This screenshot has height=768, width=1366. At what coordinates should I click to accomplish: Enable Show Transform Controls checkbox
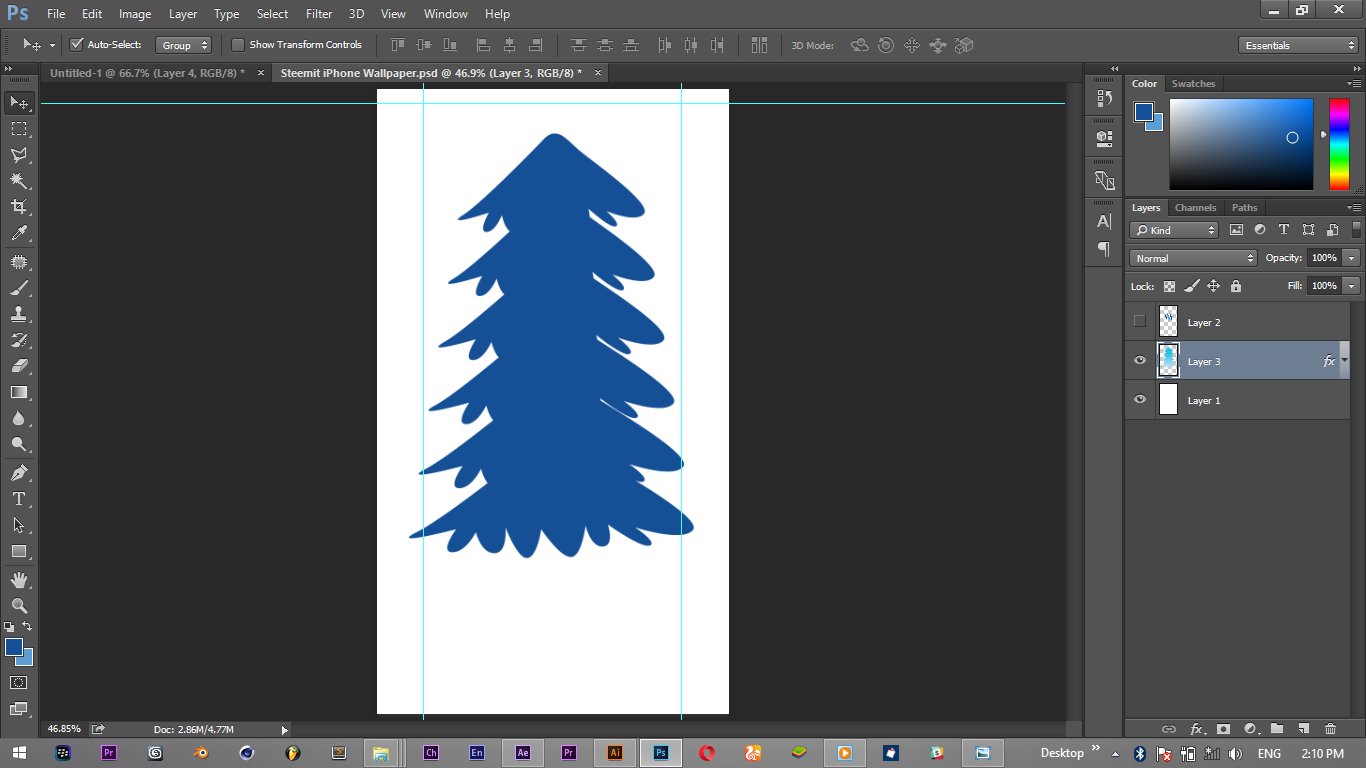tap(238, 45)
